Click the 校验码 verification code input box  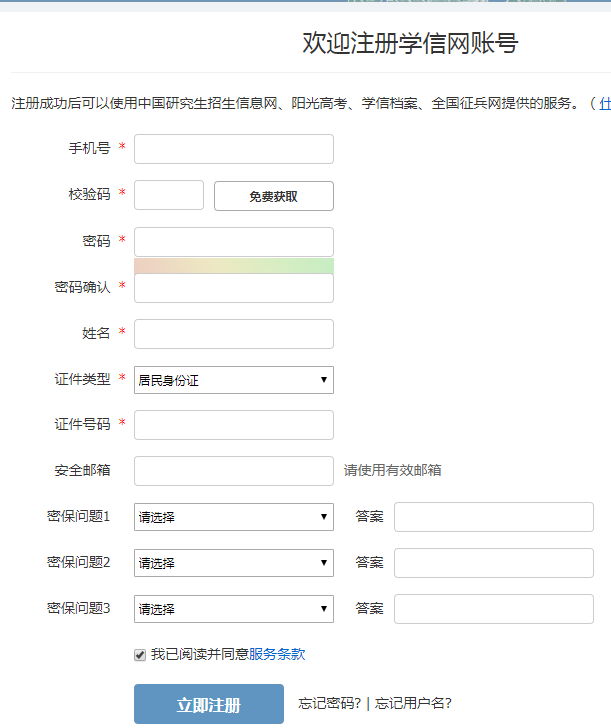(168, 195)
